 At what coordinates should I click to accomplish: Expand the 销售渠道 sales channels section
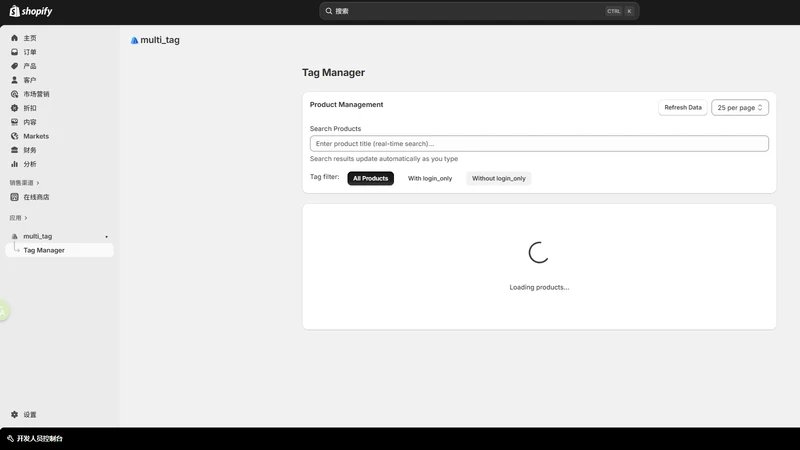coord(24,183)
